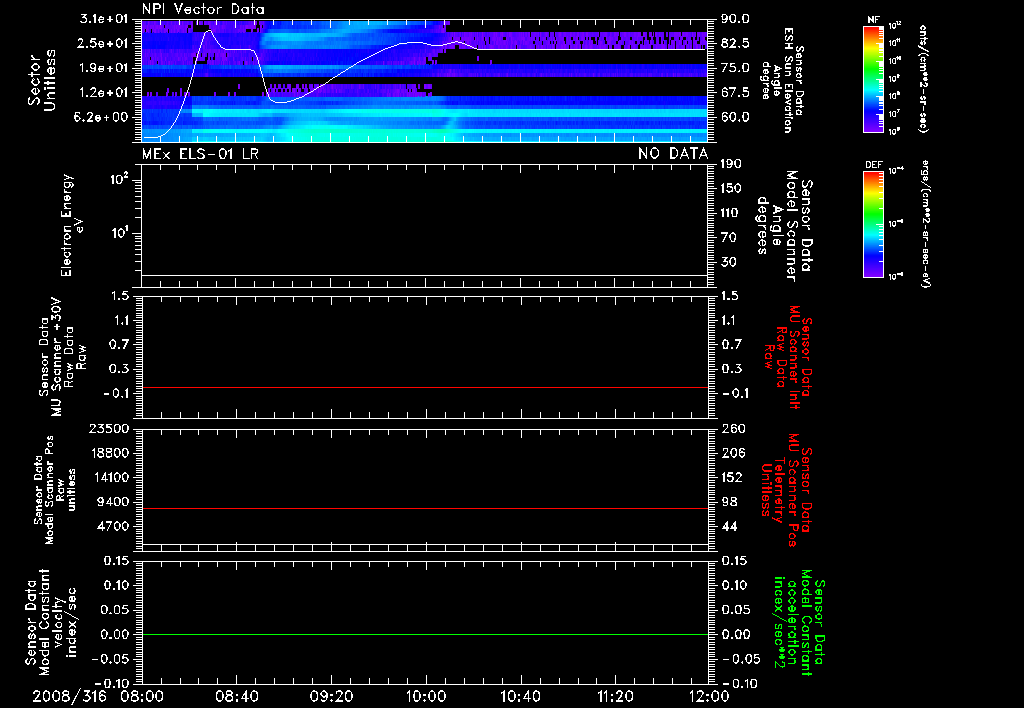Screen dimensions: 1024x708
Task: Click the "1.2e+01" sector axis value
Action: (x=103, y=93)
